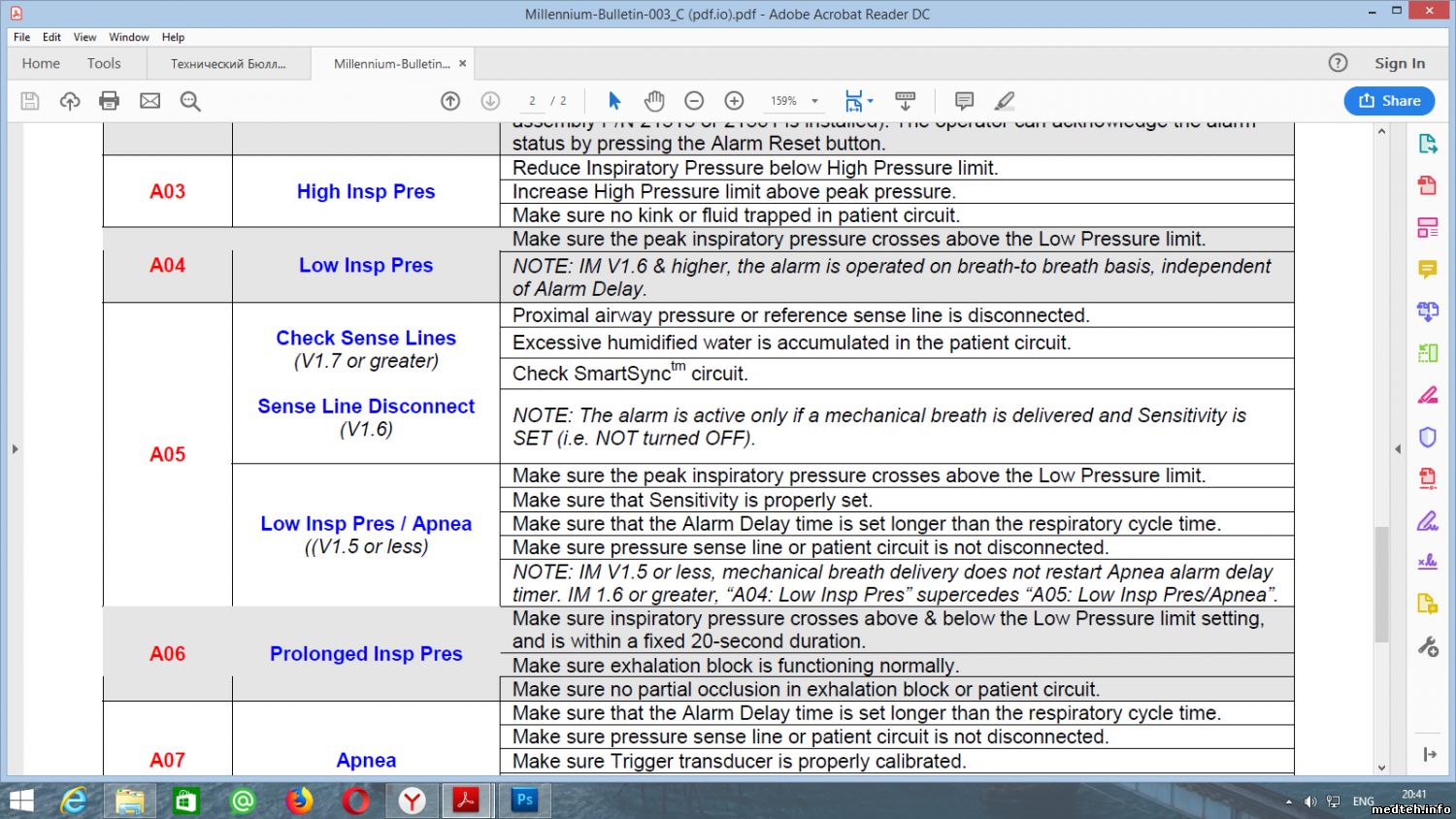Select the Highlight text pen tool
1456x819 pixels.
(1005, 101)
